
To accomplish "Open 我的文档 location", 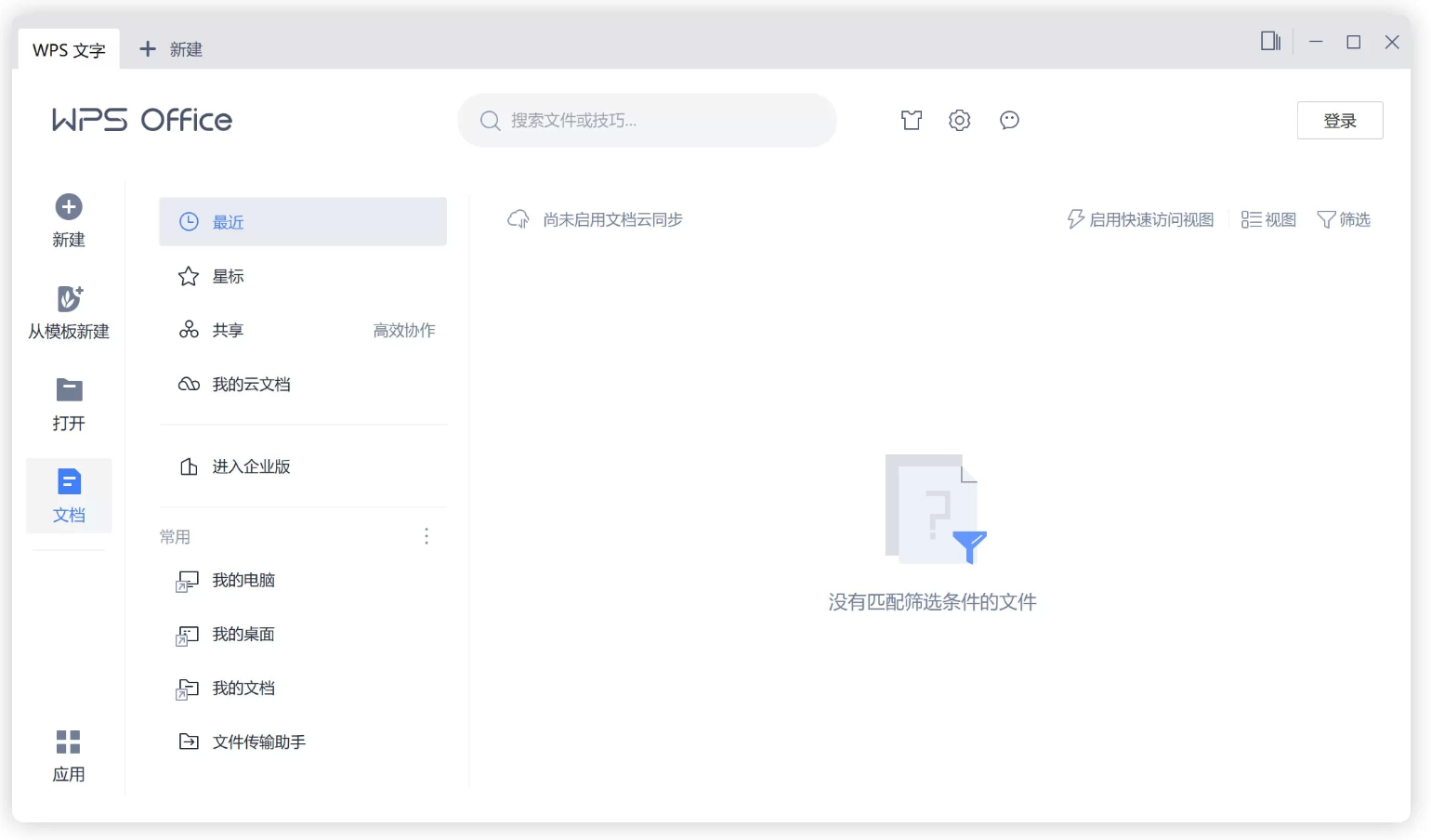I will (303, 689).
